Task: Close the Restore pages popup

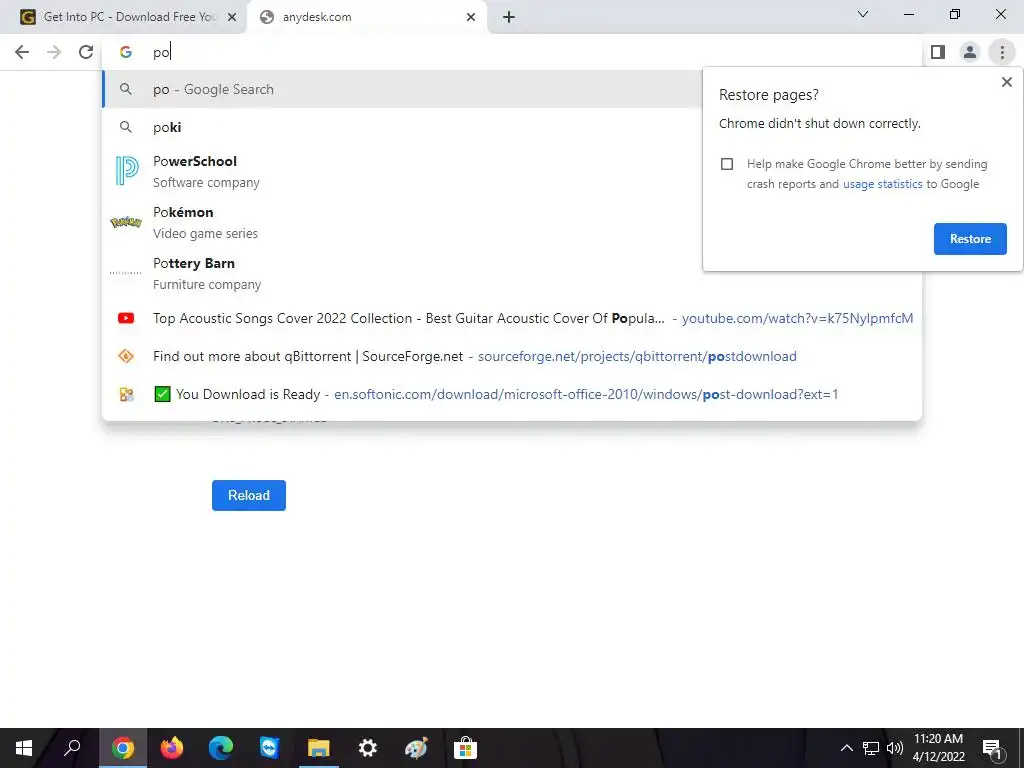Action: [1006, 82]
